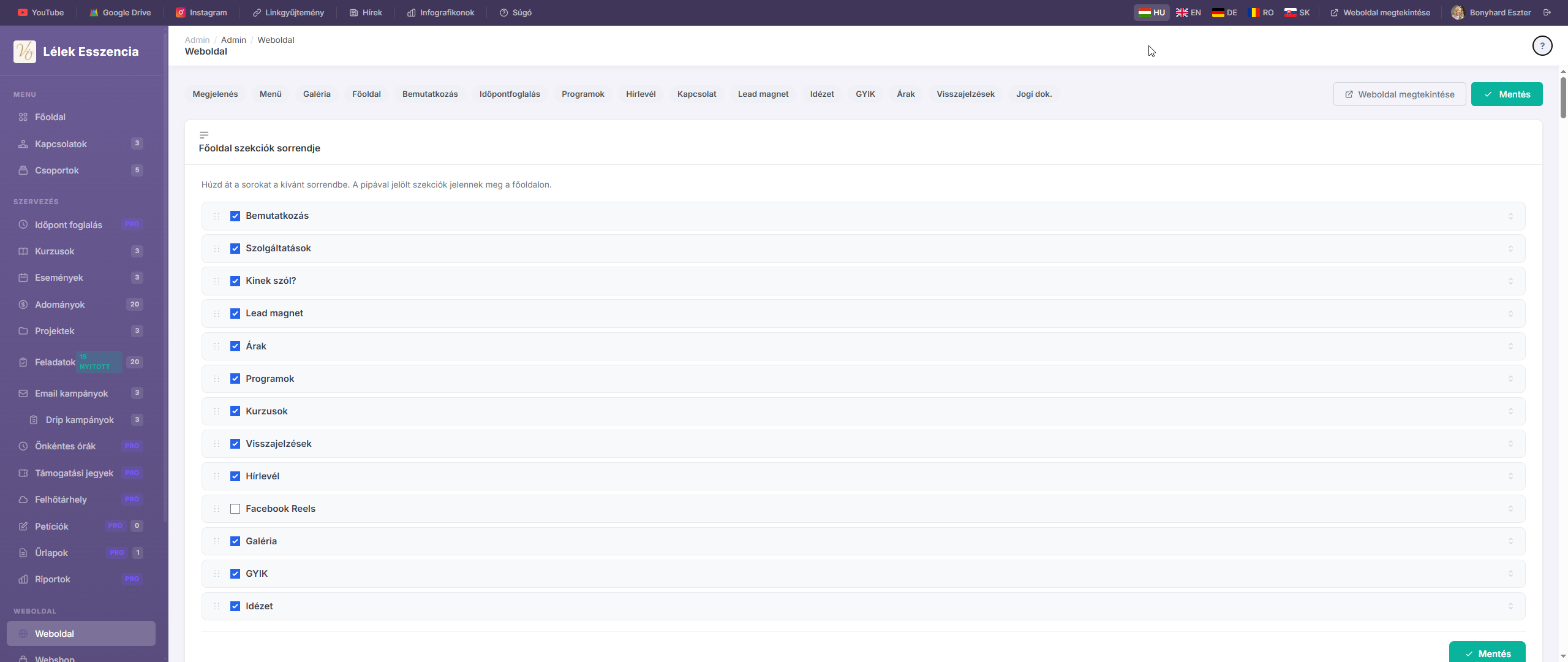Image resolution: width=1568 pixels, height=662 pixels.
Task: Click Weboldal megtekintése outlined button
Action: click(1400, 94)
